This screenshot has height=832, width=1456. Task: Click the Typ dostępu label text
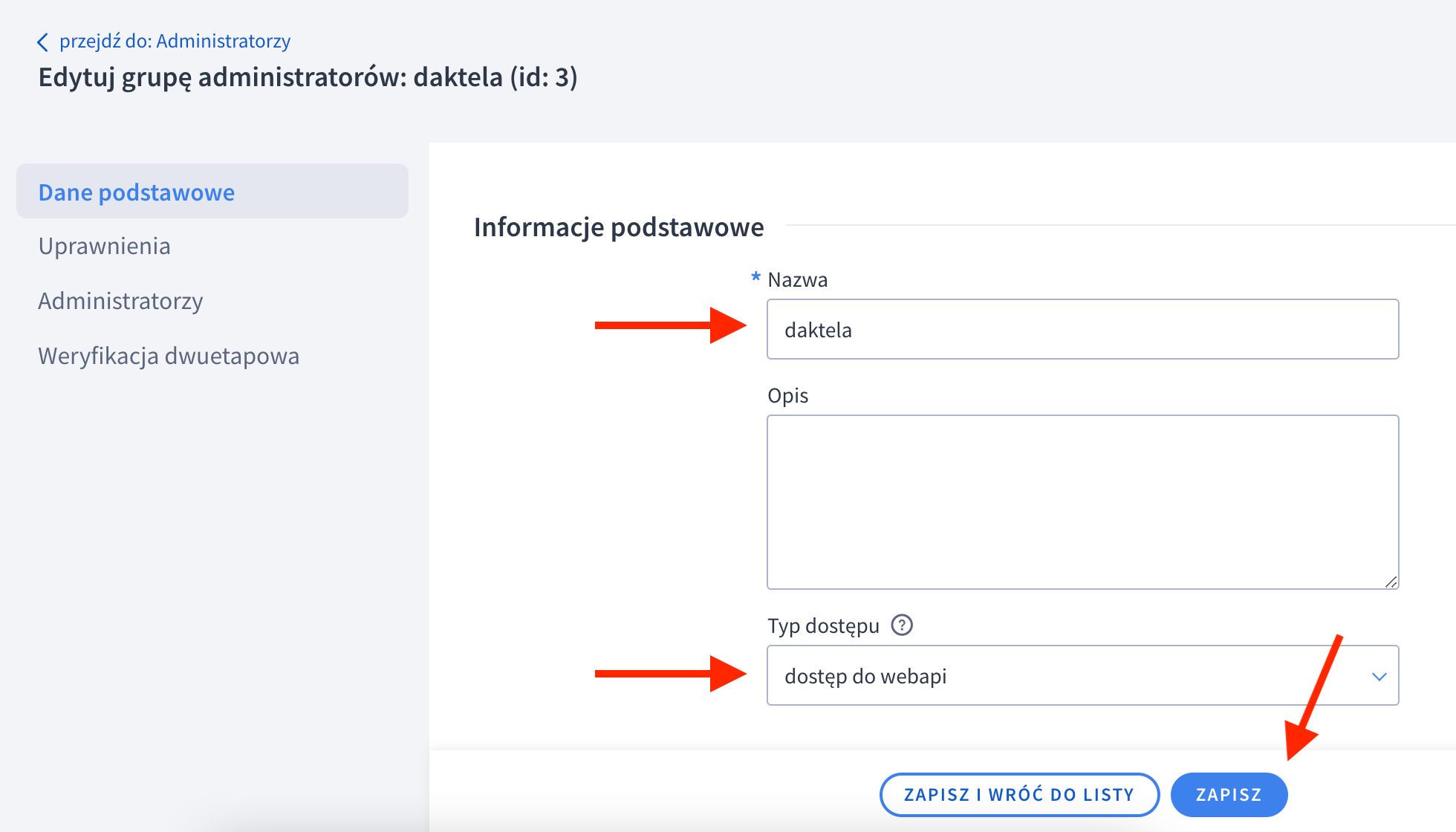pyautogui.click(x=823, y=625)
